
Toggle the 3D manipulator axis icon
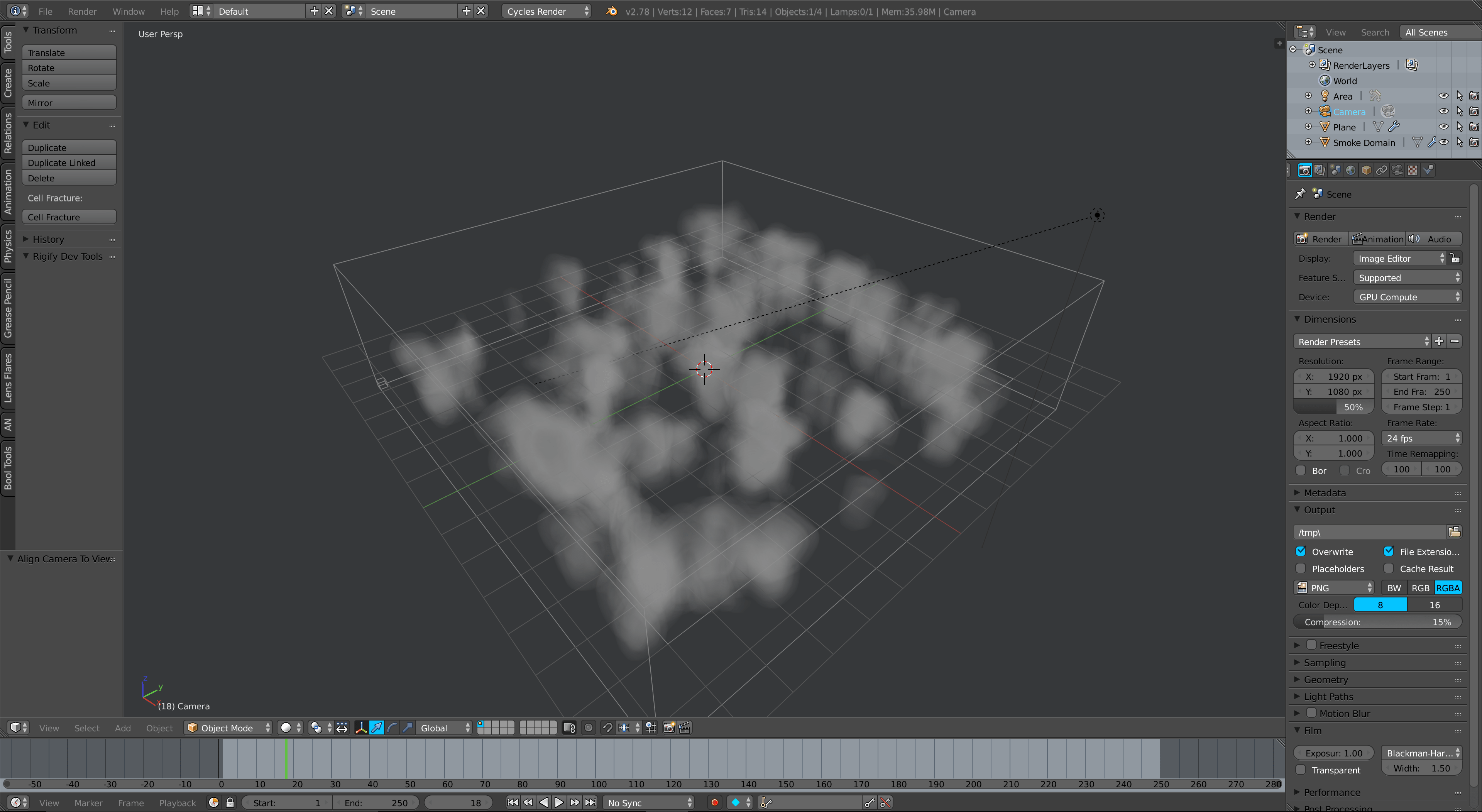point(361,728)
